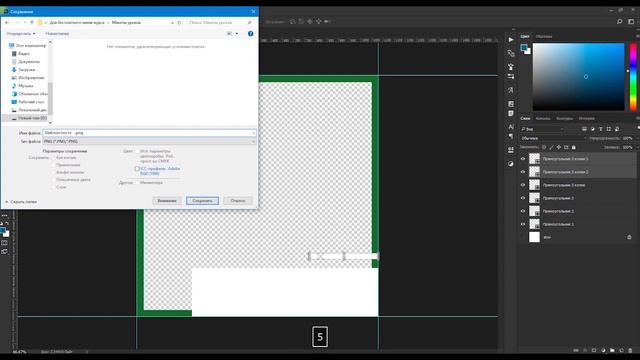Screen dimensions: 640x360
Task: Lock transparent pixels in Layers panel
Action: click(544, 147)
